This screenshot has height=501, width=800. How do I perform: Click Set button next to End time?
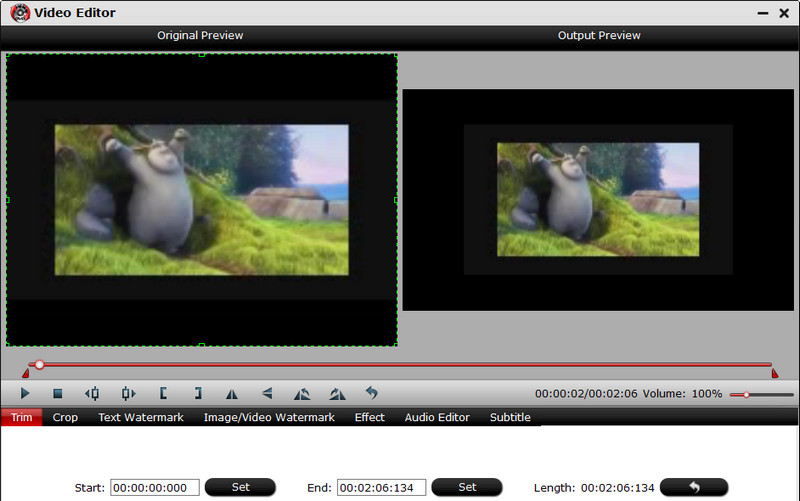(x=467, y=487)
